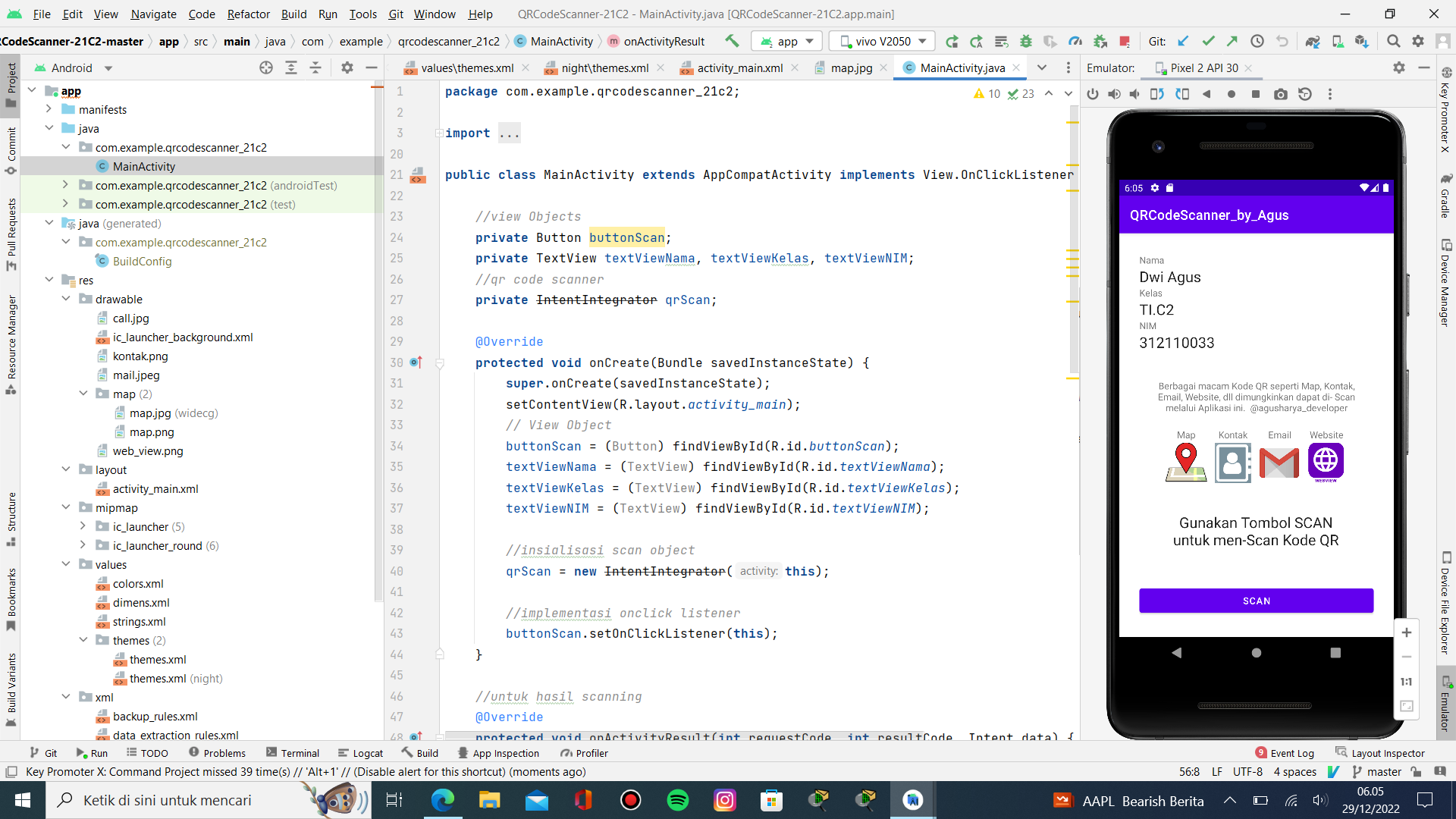Click the master git branch indicator

click(1376, 771)
